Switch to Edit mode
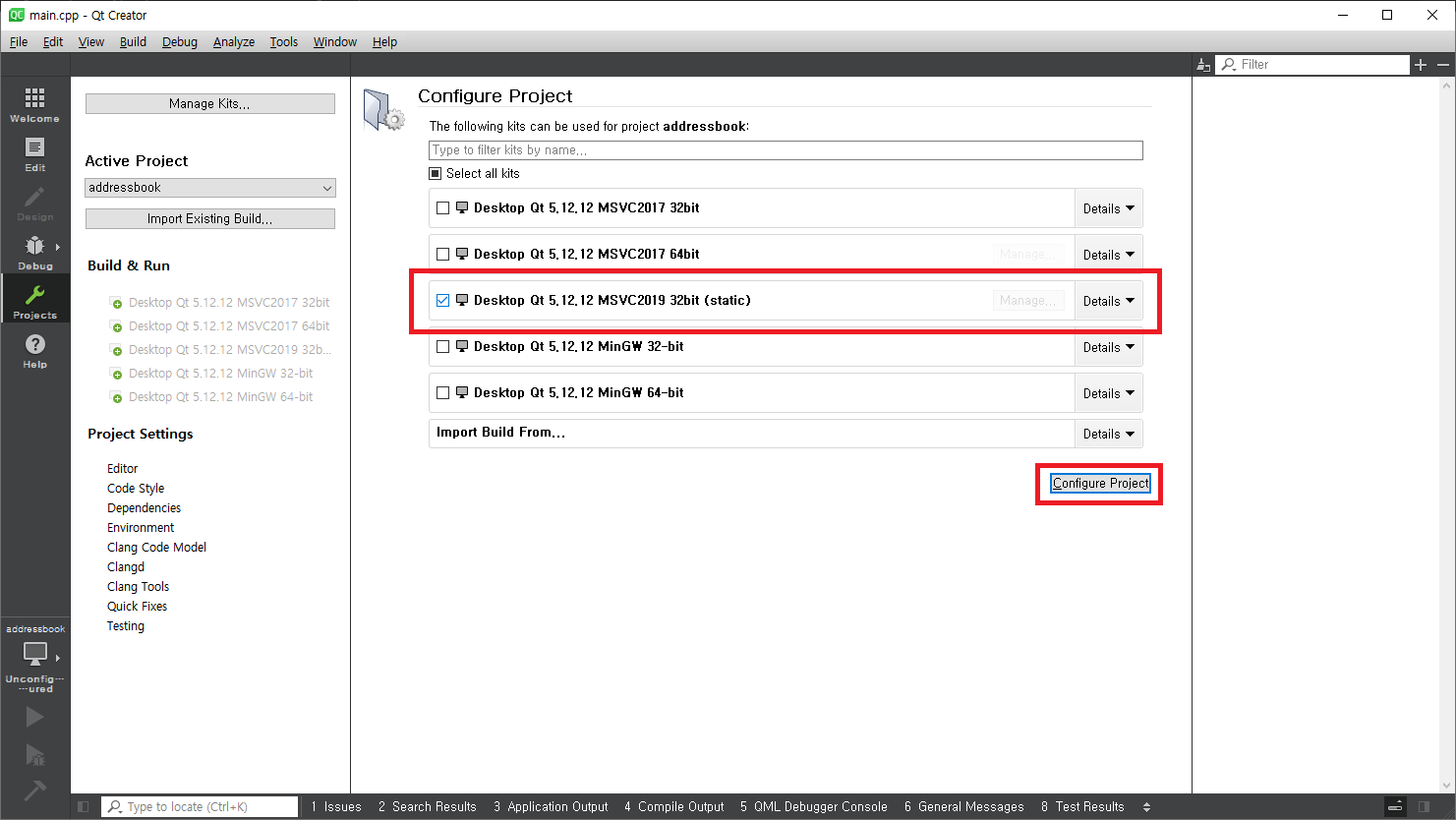Viewport: 1456px width, 820px height. tap(34, 153)
